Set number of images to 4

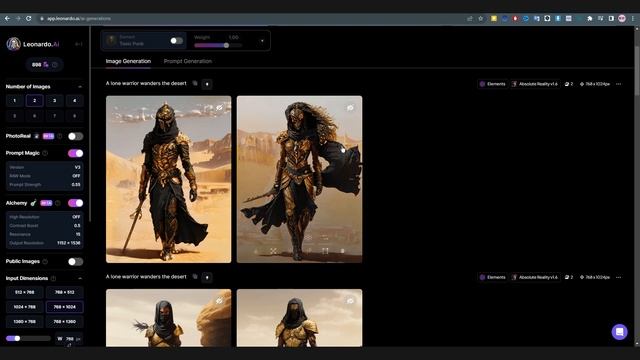point(74,100)
